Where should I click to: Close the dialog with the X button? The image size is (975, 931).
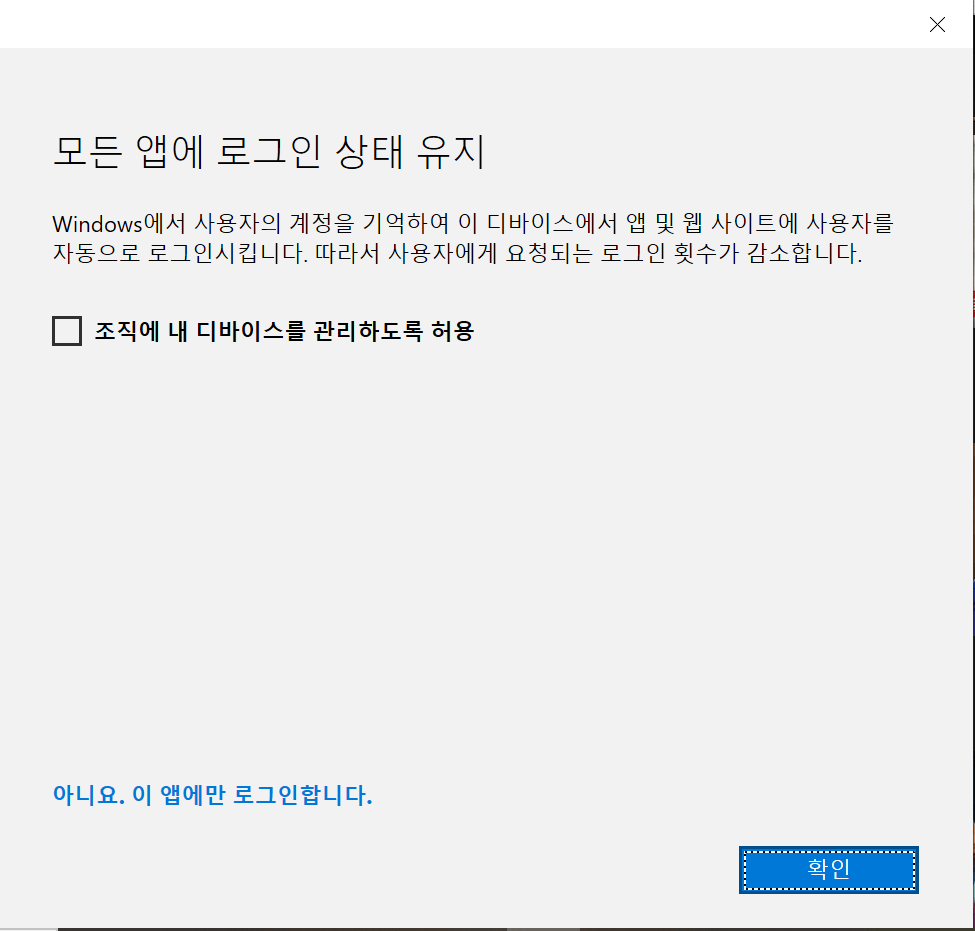[937, 24]
